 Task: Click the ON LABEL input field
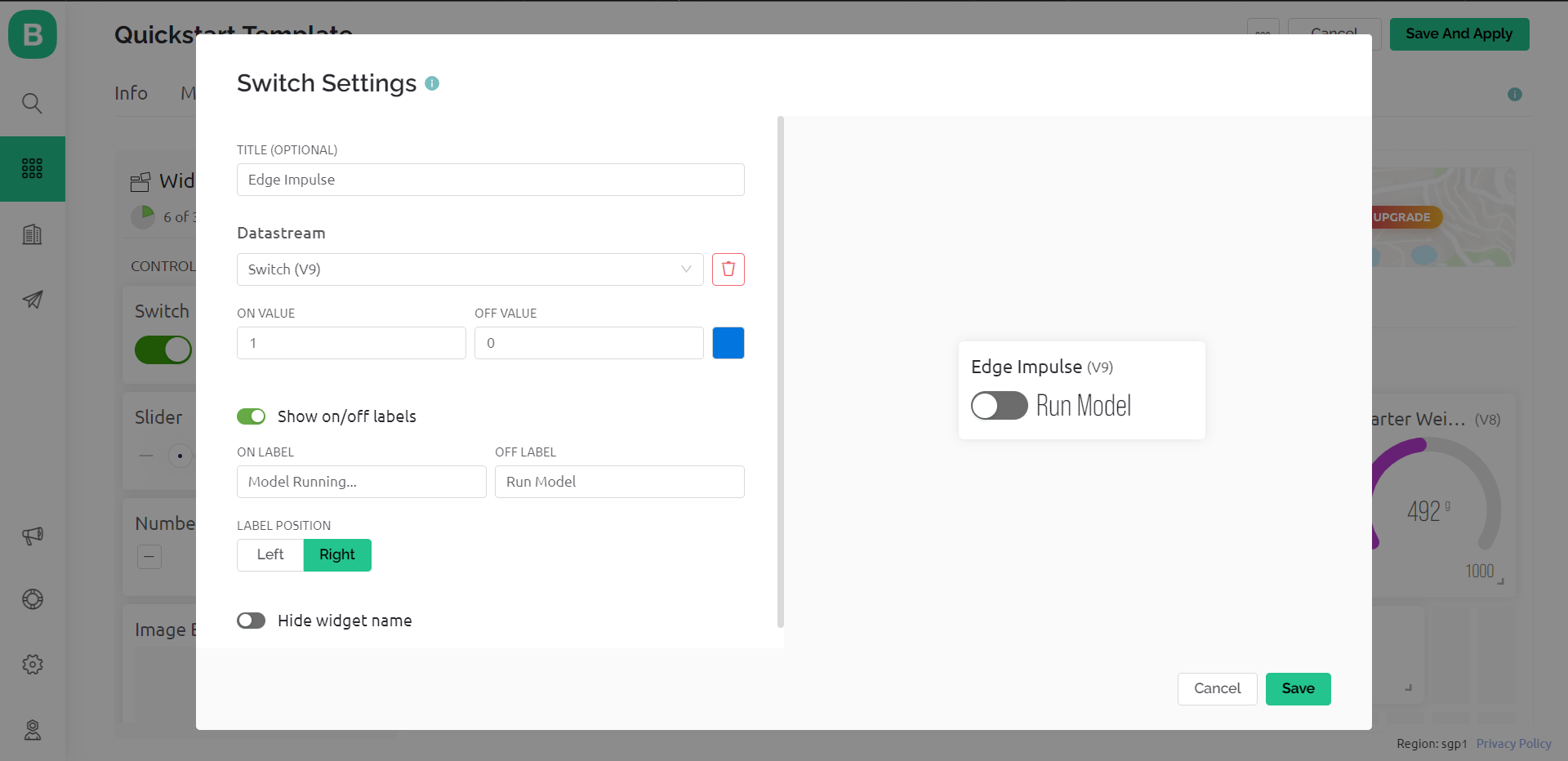pyautogui.click(x=362, y=482)
